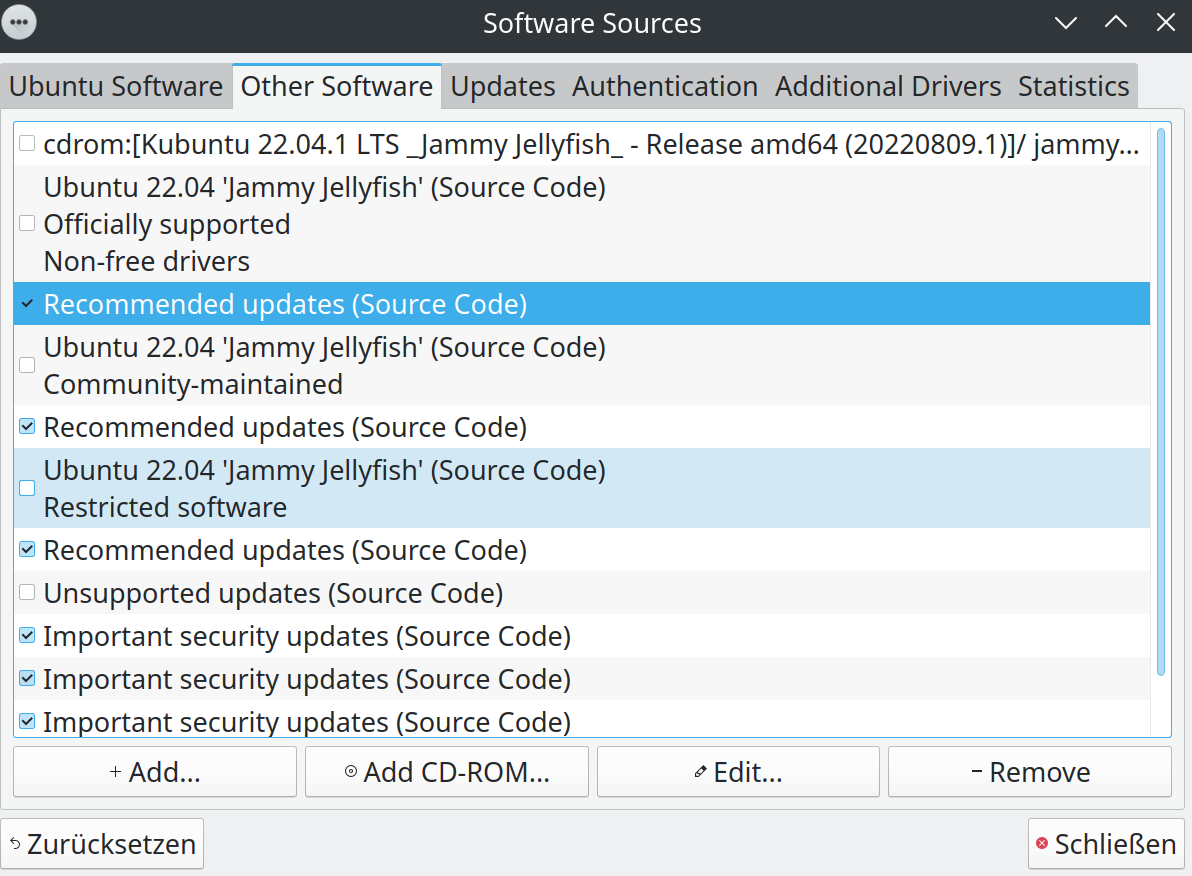This screenshot has height=876, width=1192.
Task: Uncheck Recommended updates following the Community-maintained entry
Action: pyautogui.click(x=27, y=427)
